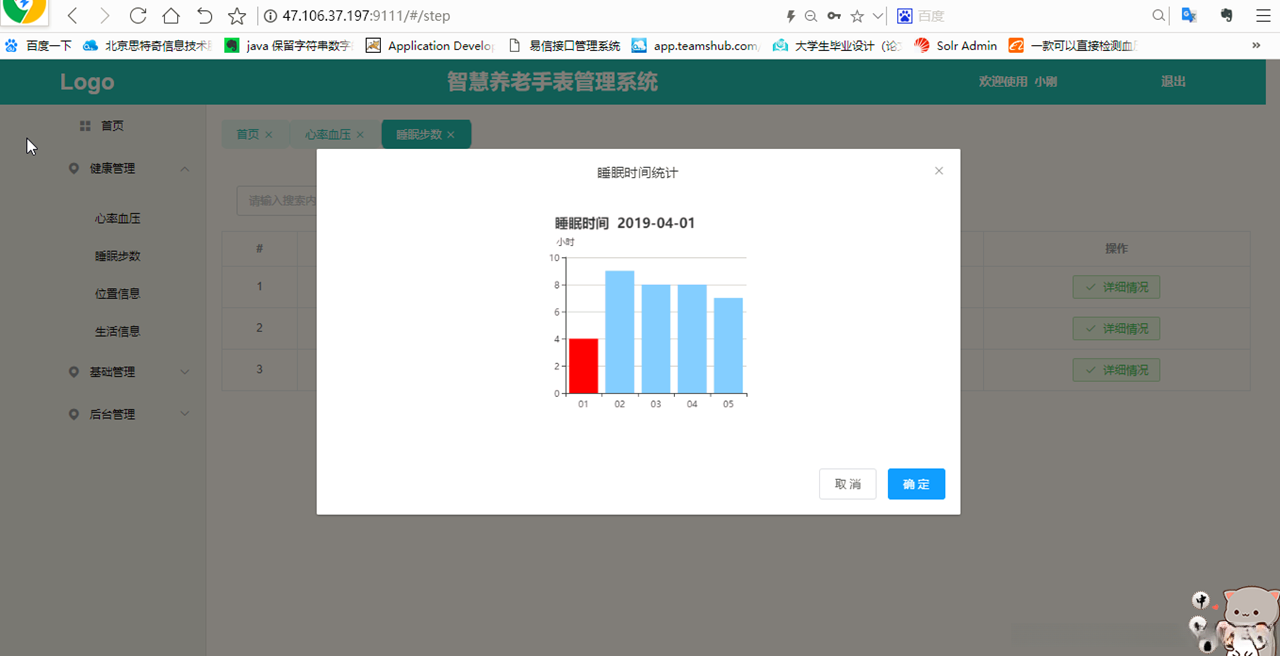Close the 心率血压 tab
The image size is (1280, 656).
pyautogui.click(x=360, y=133)
